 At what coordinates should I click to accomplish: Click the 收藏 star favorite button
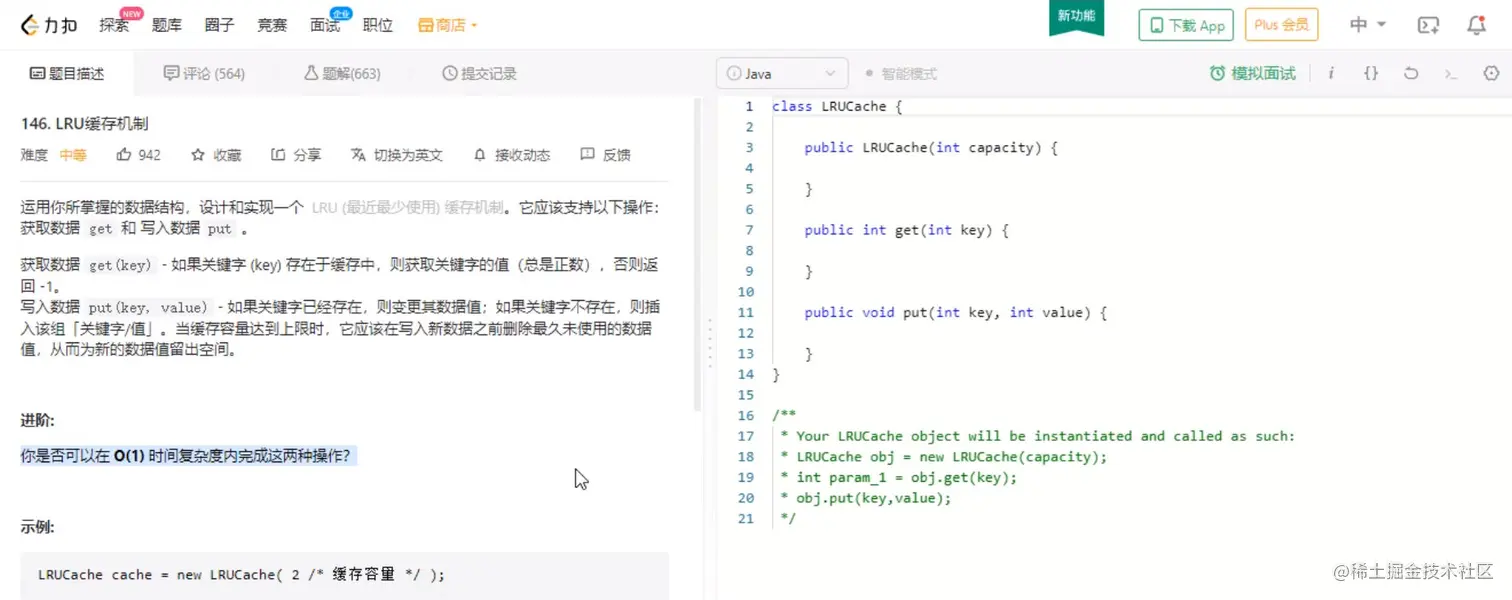click(216, 155)
